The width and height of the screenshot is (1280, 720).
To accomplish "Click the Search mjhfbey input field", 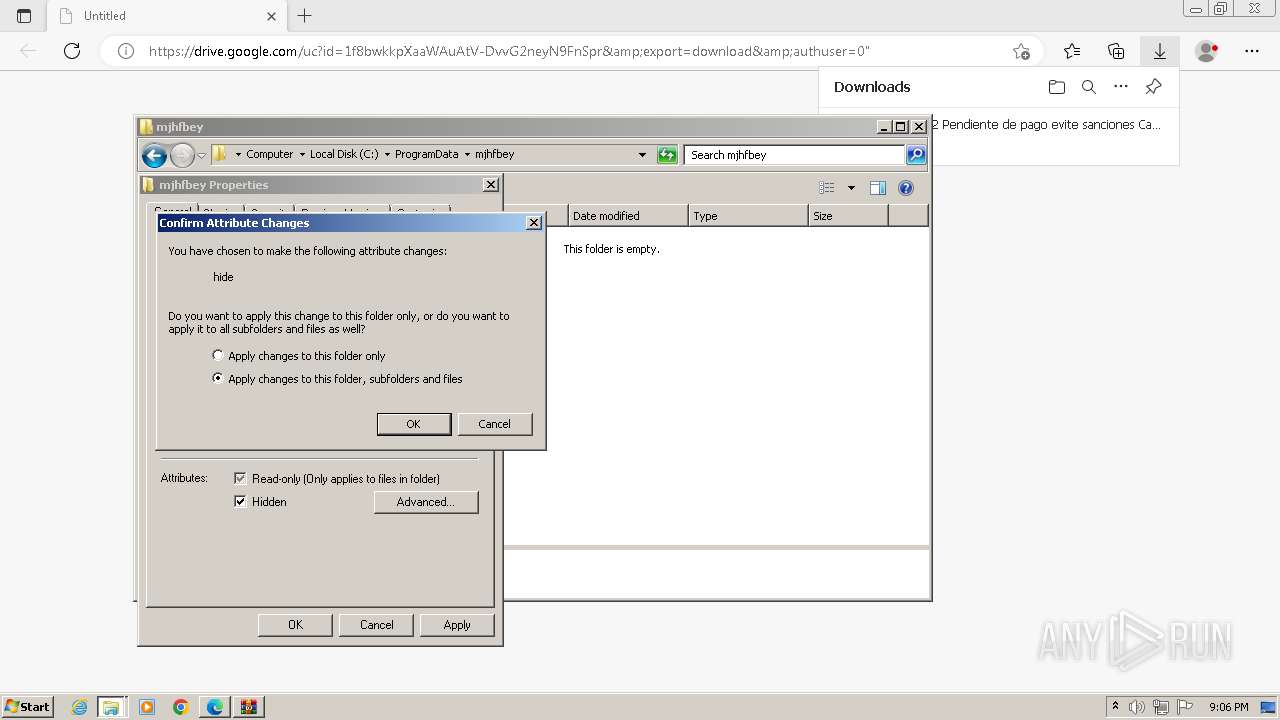I will click(795, 155).
